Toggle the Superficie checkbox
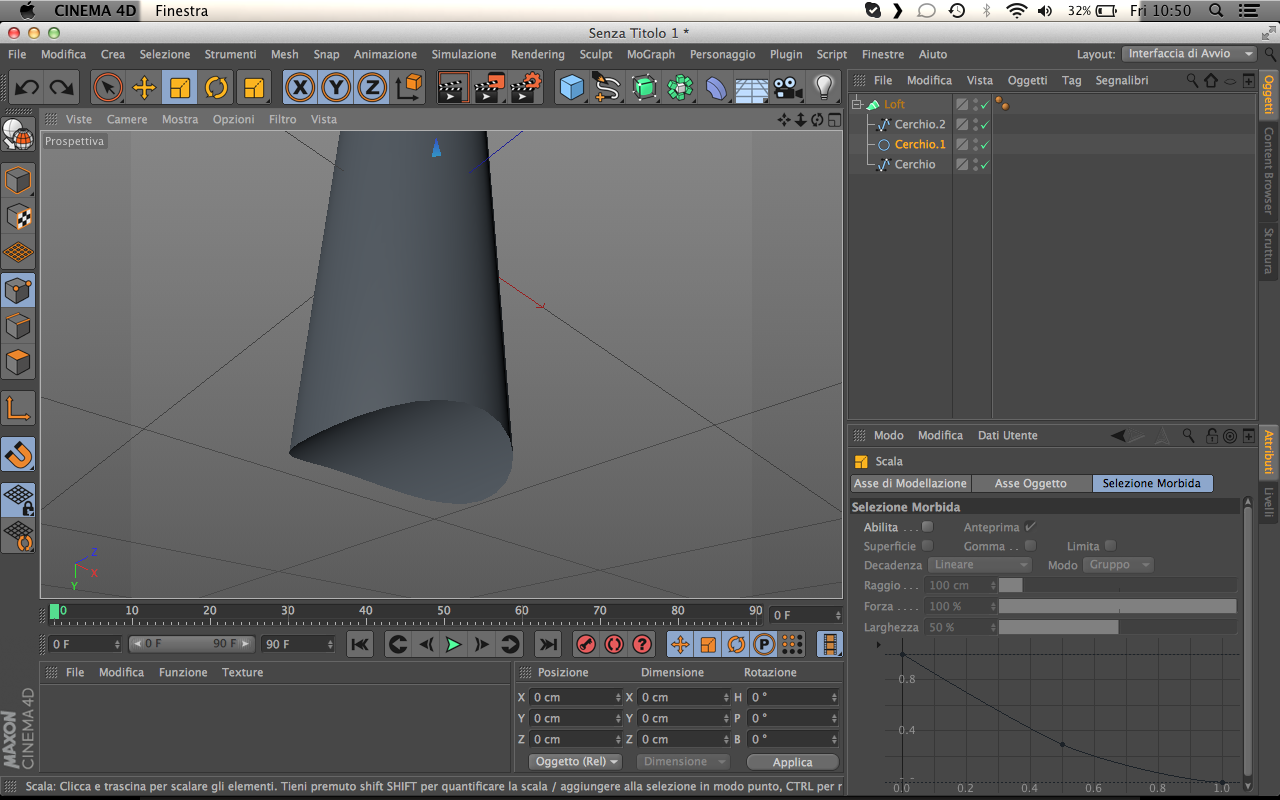Screen dimensions: 1280x800 [927, 546]
